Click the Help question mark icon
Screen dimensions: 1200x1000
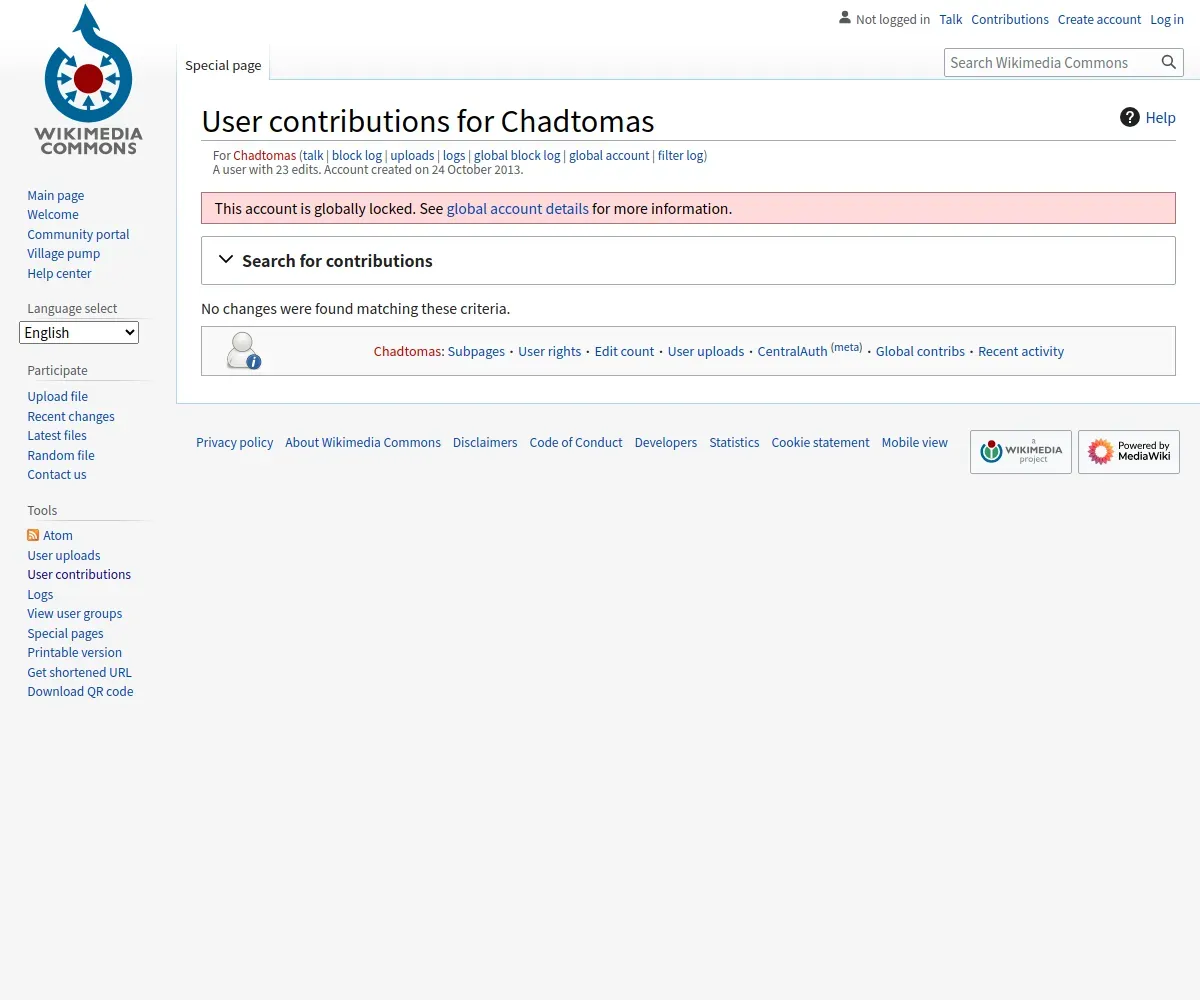[1130, 117]
